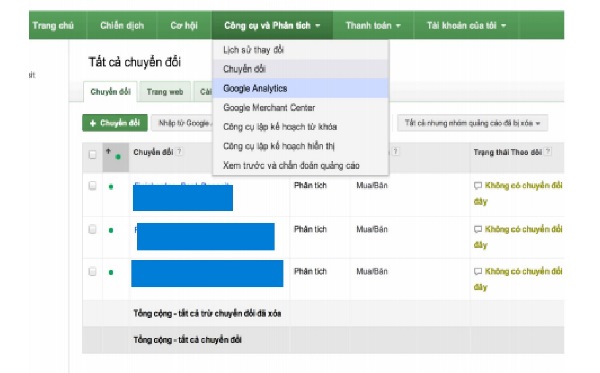
Task: Open the Tất cả nhưng nhóm quảng cáo filter dropdown
Action: 472,123
